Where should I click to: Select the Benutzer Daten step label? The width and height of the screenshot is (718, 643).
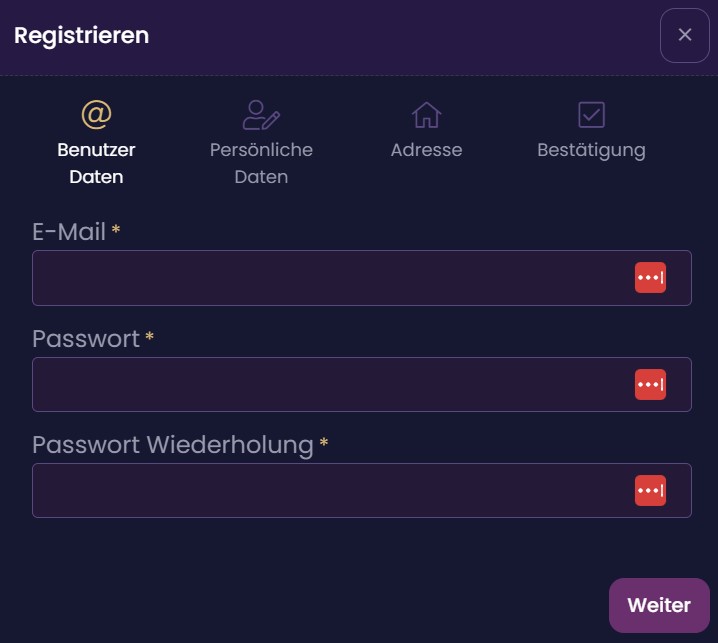coord(96,163)
